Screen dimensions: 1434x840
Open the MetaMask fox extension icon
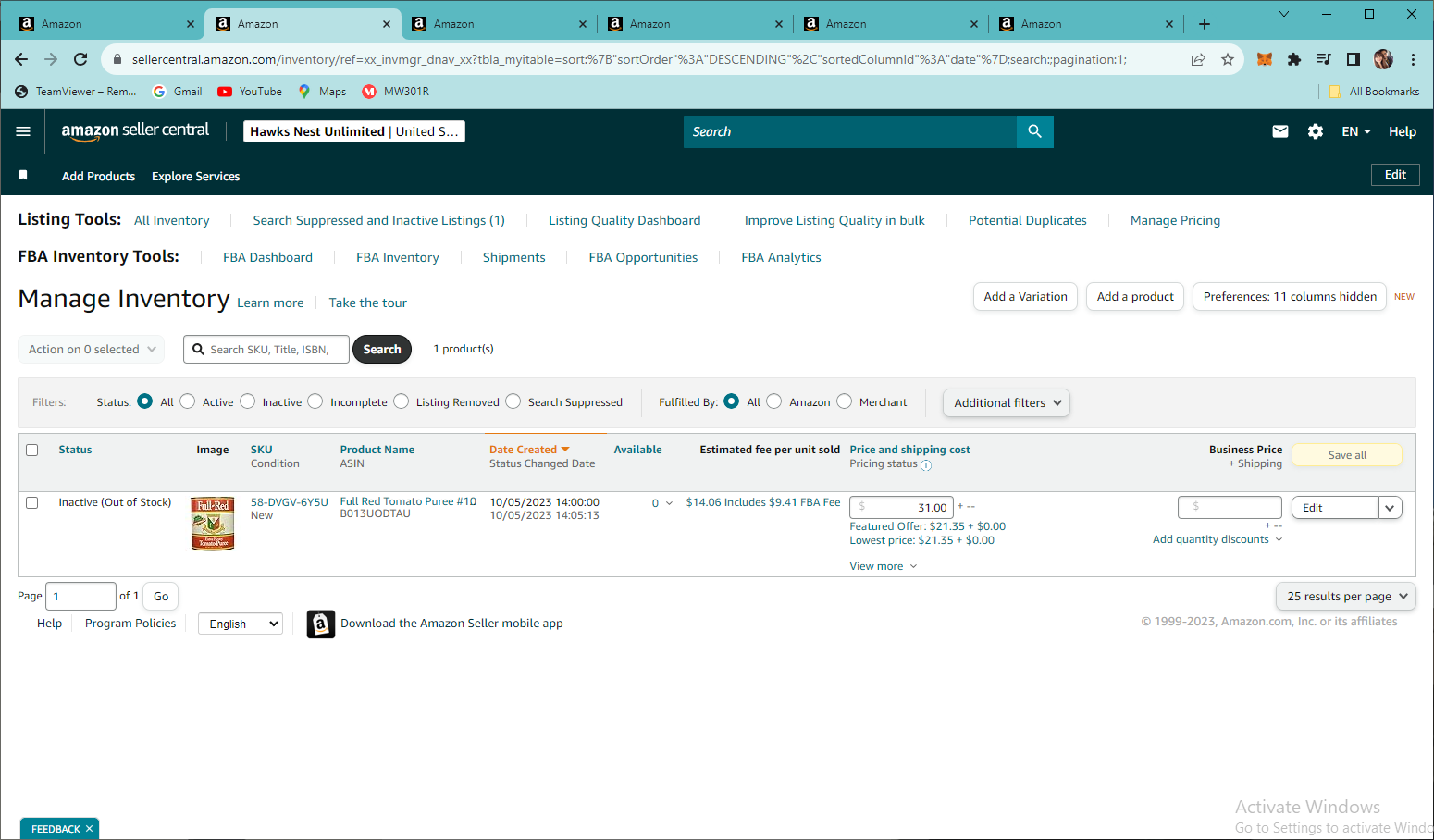point(1265,59)
